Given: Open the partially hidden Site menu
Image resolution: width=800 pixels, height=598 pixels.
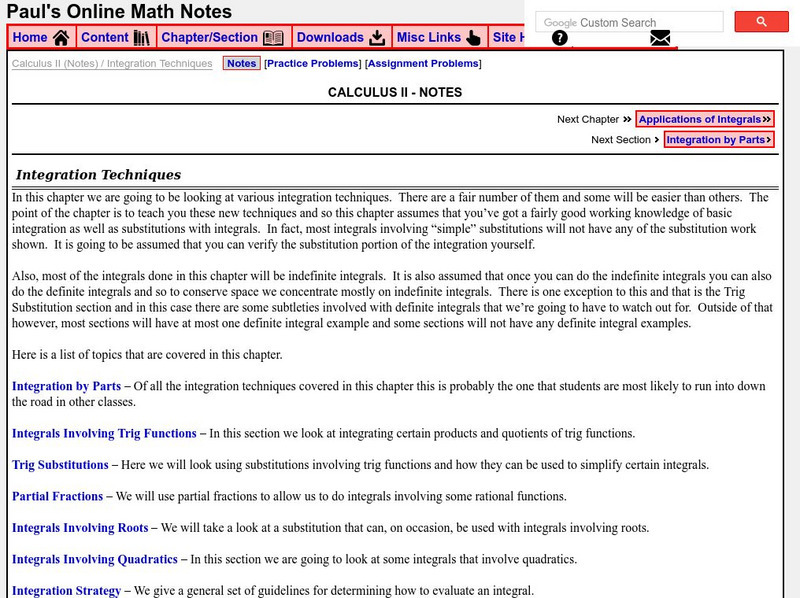Looking at the screenshot, I should pyautogui.click(x=508, y=37).
